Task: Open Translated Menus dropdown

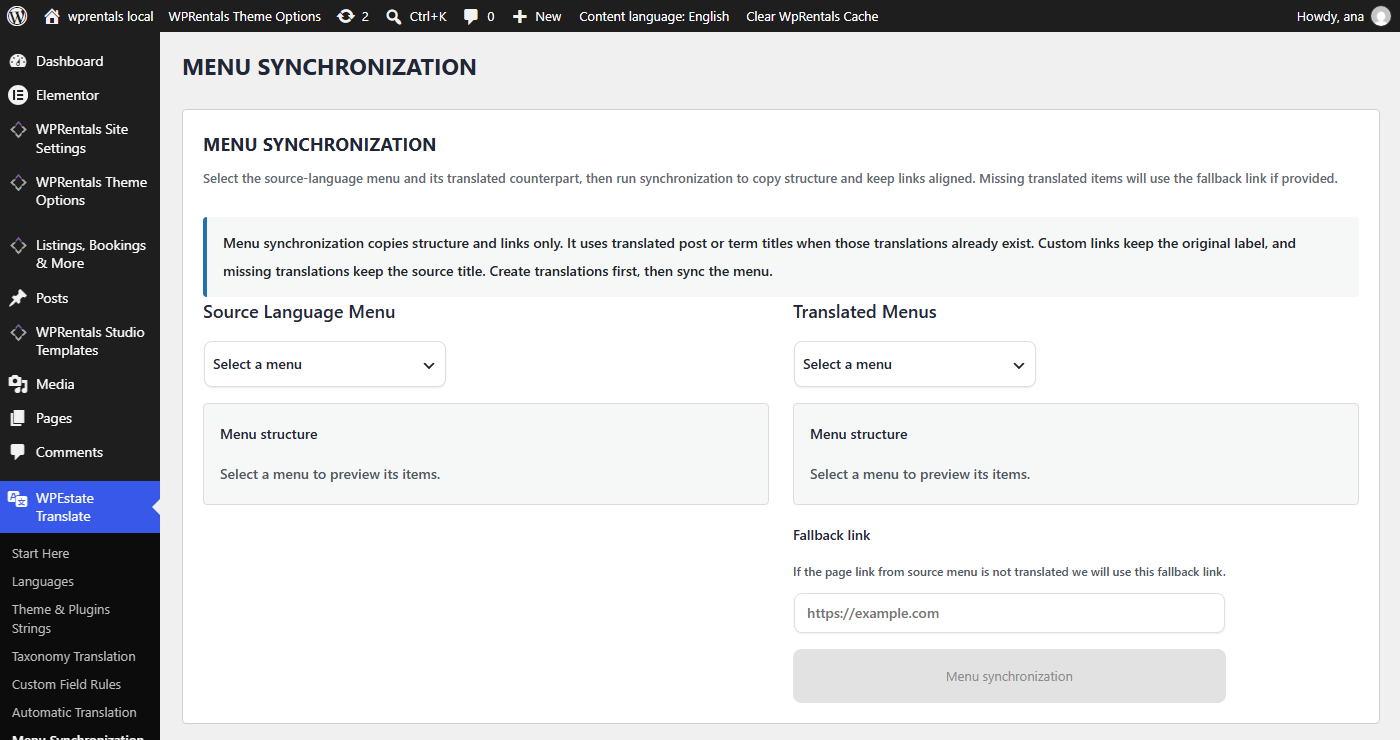Action: point(915,364)
